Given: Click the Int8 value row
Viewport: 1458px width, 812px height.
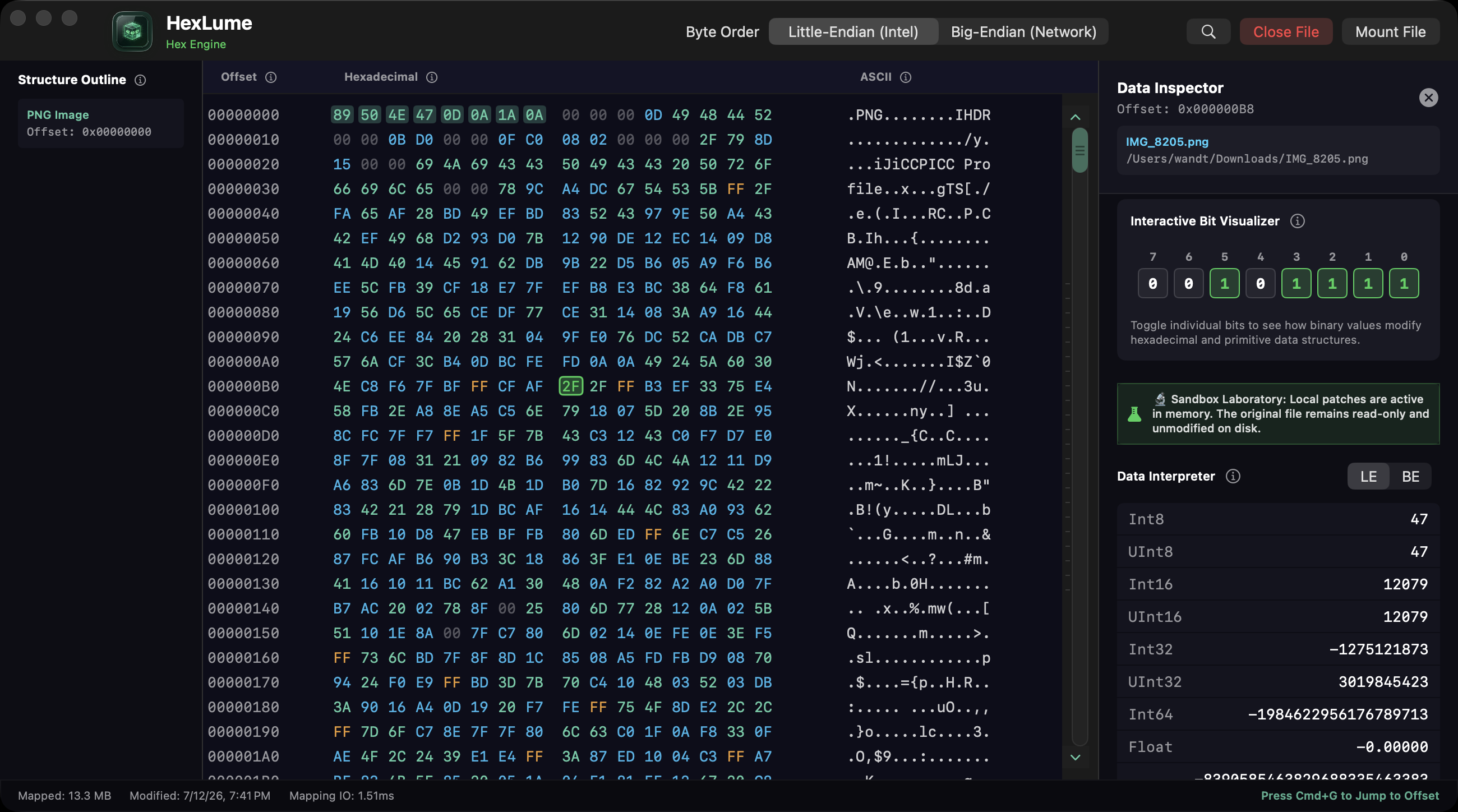Looking at the screenshot, I should coord(1278,519).
